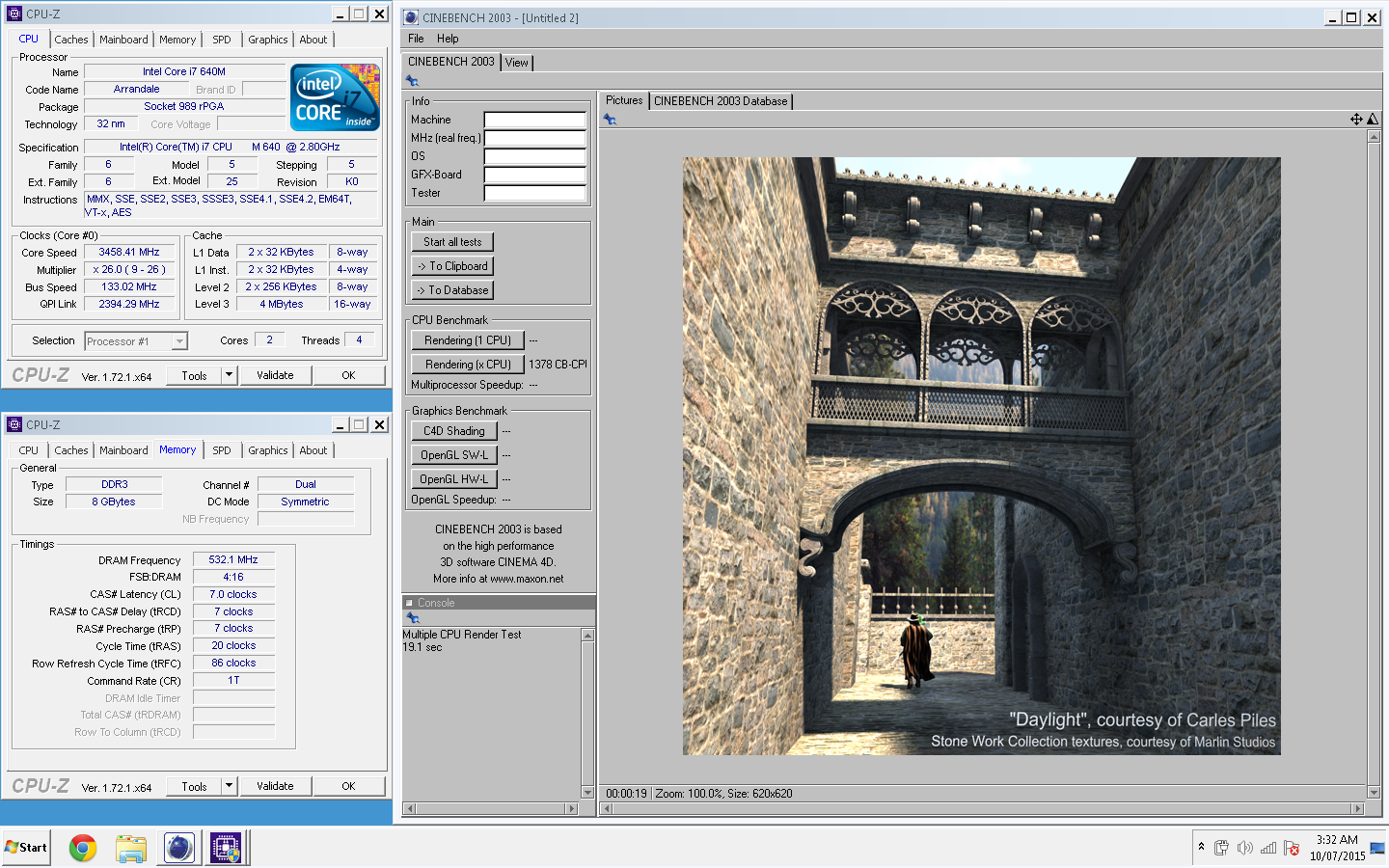Click the pin icon below CINEBENCH 2003 tab

pyautogui.click(x=413, y=81)
